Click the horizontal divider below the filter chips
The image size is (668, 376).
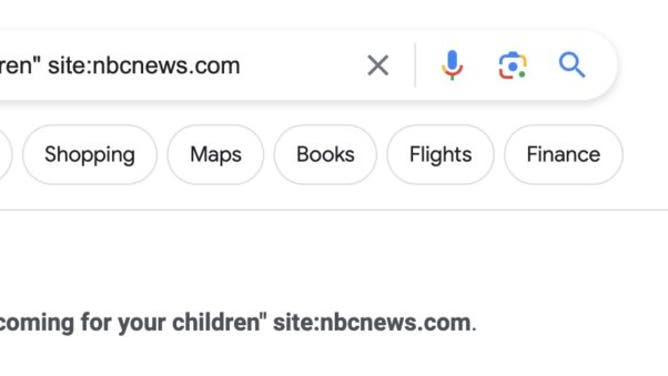(334, 210)
